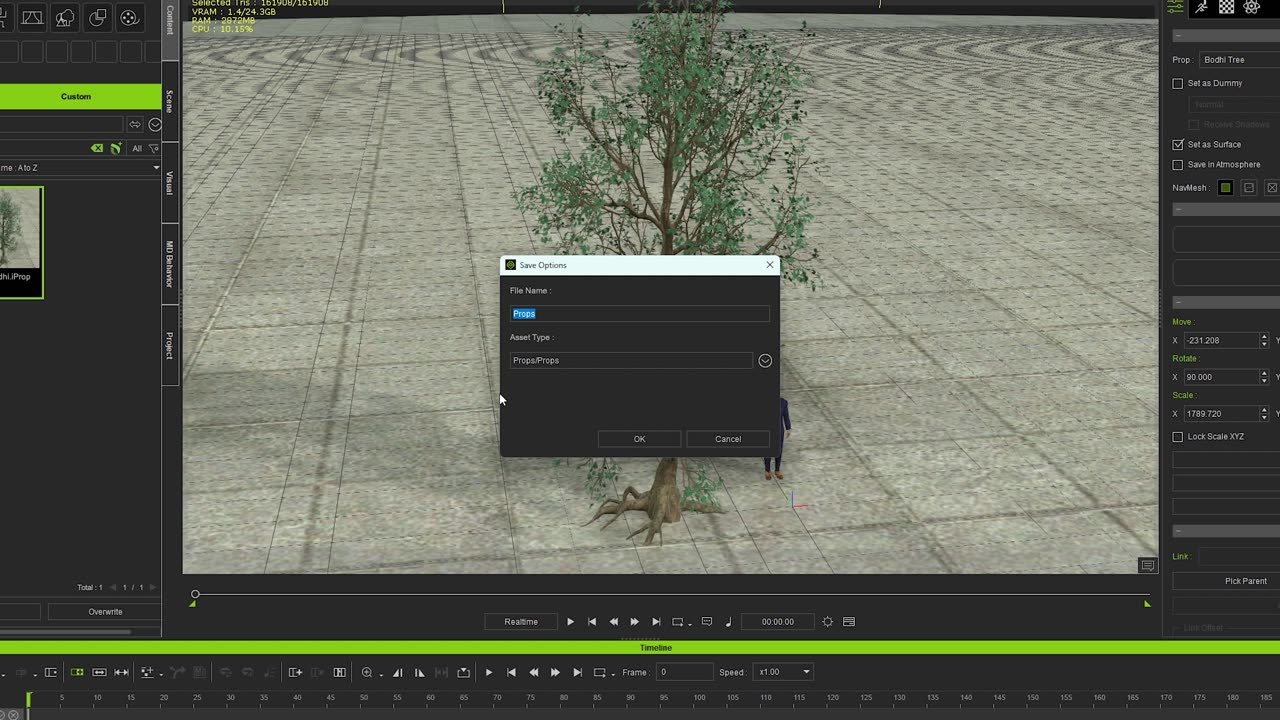Click the Overwrite button
Viewport: 1280px width, 720px height.
(x=105, y=612)
